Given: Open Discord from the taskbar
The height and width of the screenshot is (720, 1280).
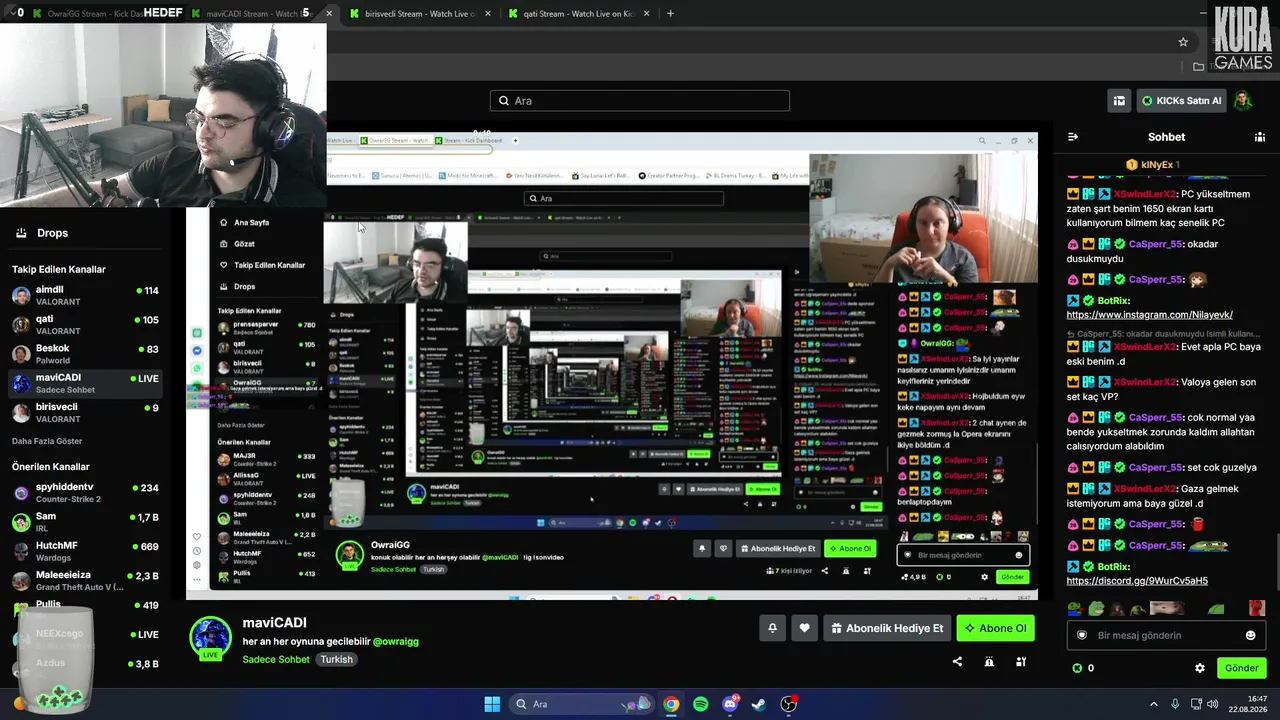Looking at the screenshot, I should (x=730, y=704).
